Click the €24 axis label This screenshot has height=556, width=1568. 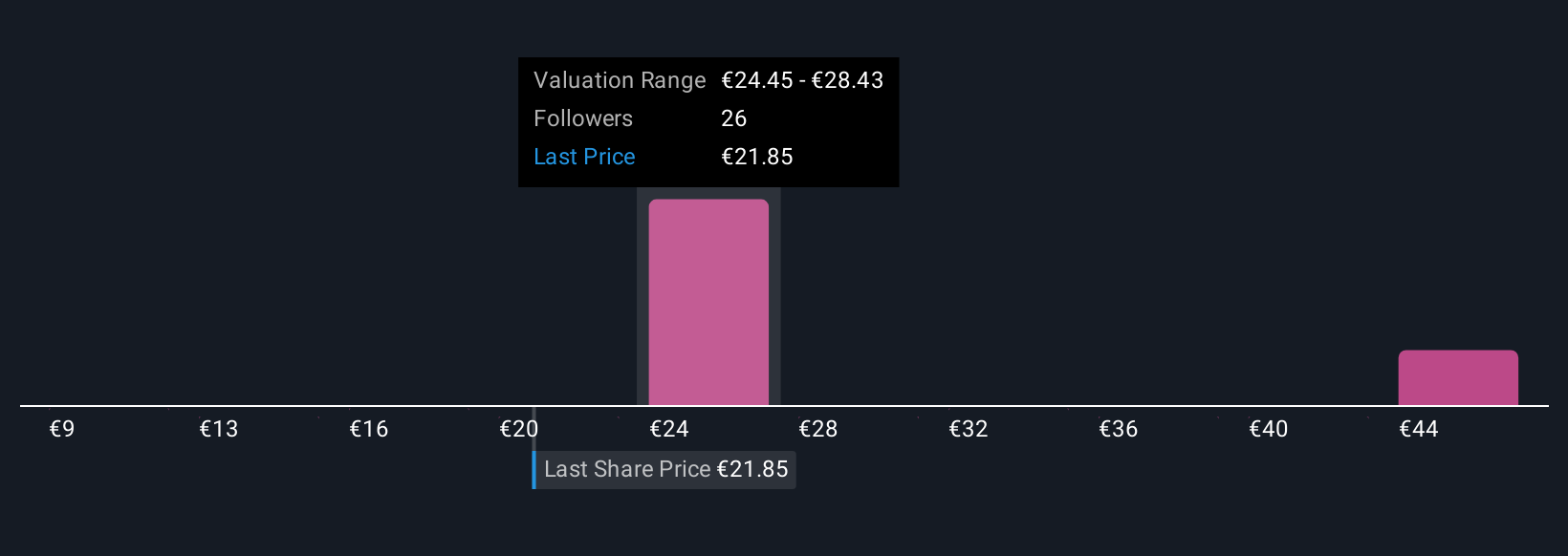click(669, 429)
